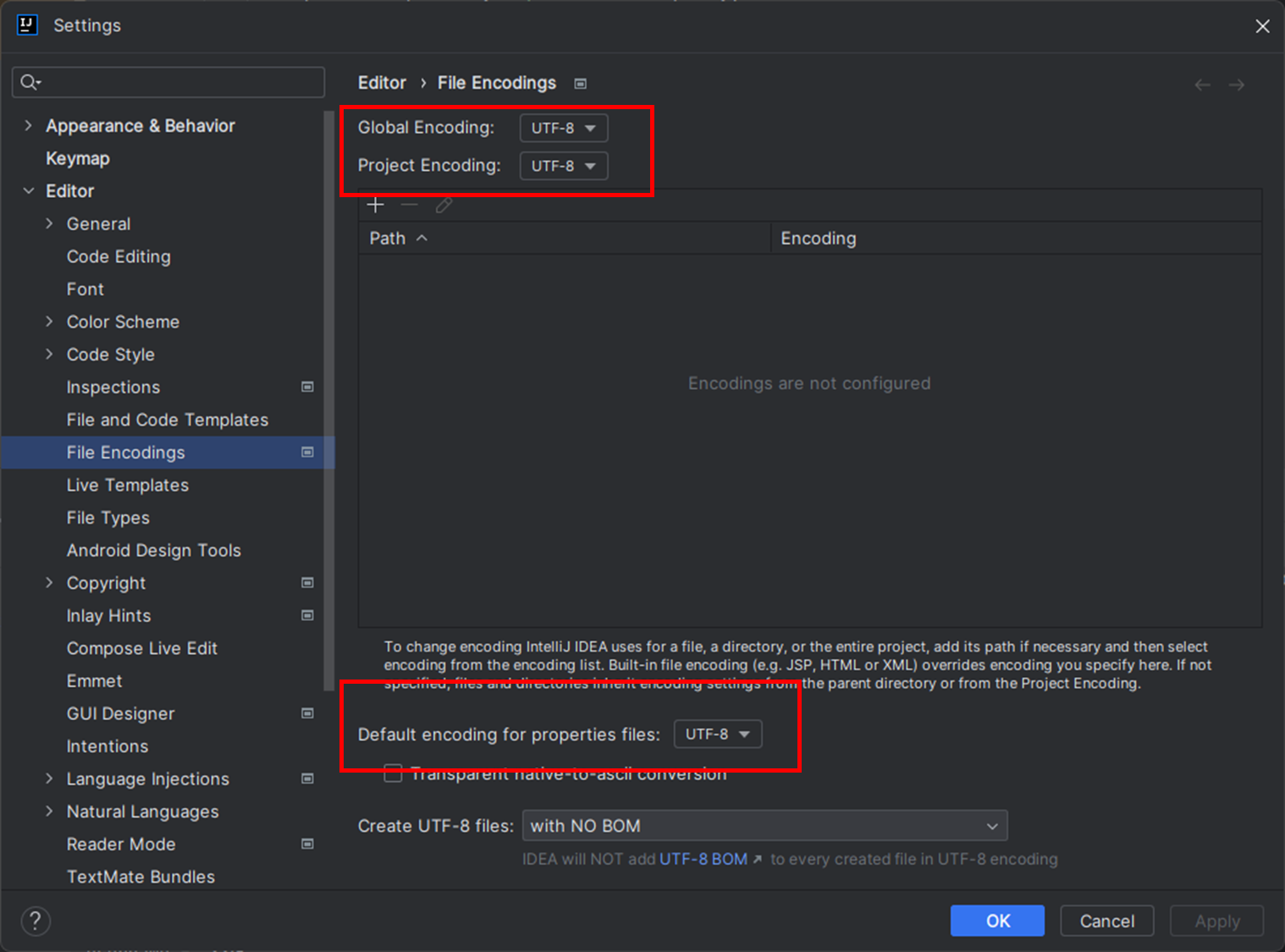Open the Create UTF-8 files dropdown
The width and height of the screenshot is (1285, 952).
pyautogui.click(x=765, y=825)
